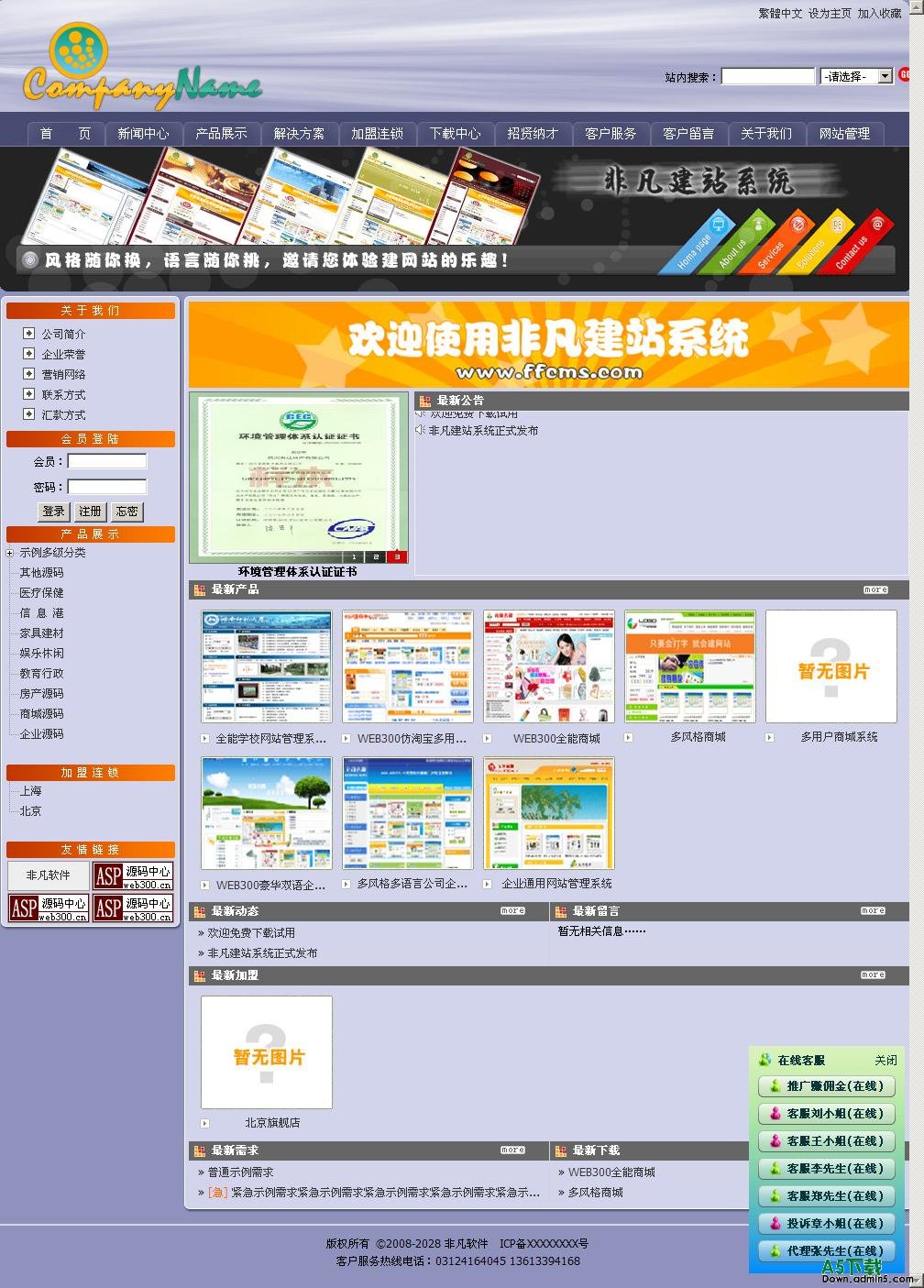Click the 非凡软件 friend link banner
Image resolution: width=924 pixels, height=1288 pixels.
point(49,875)
